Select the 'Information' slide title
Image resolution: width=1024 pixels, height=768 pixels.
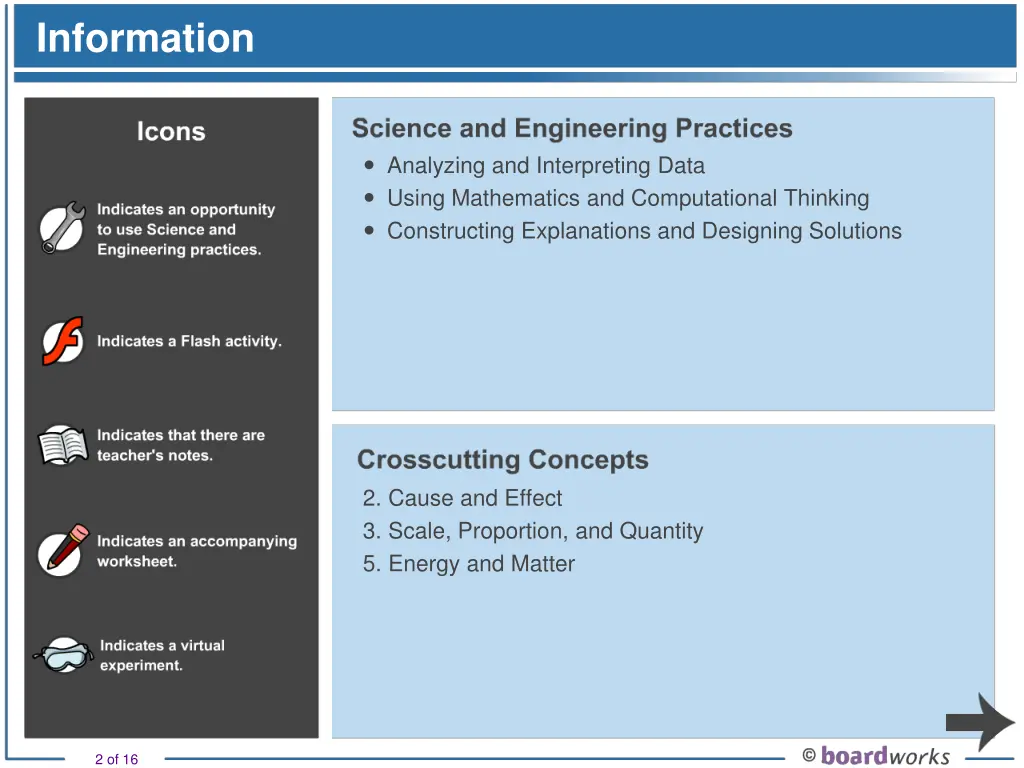click(x=145, y=38)
